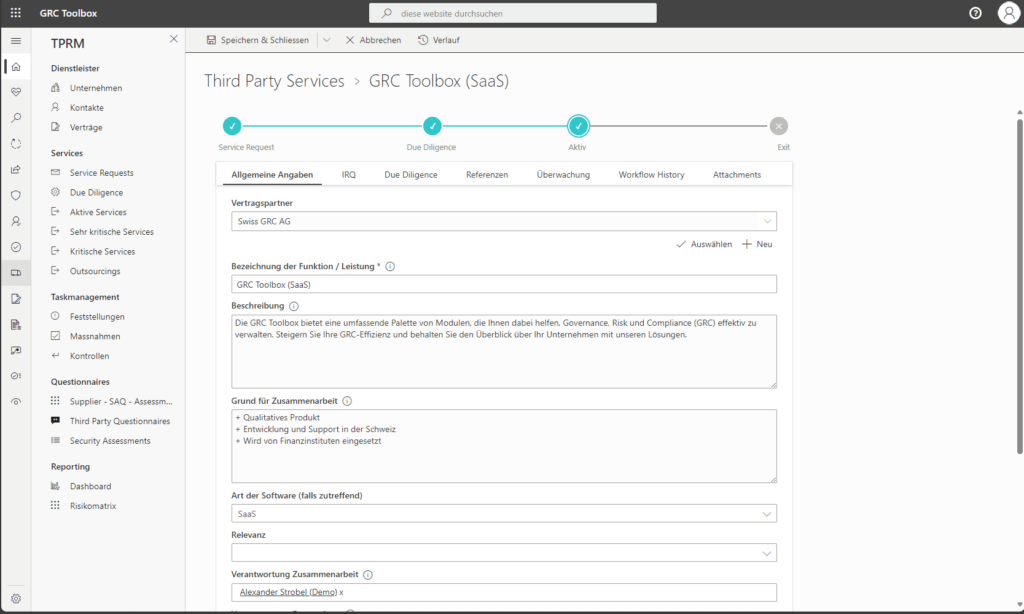
Task: Open Verträge in the sidebar
Action: (86, 127)
